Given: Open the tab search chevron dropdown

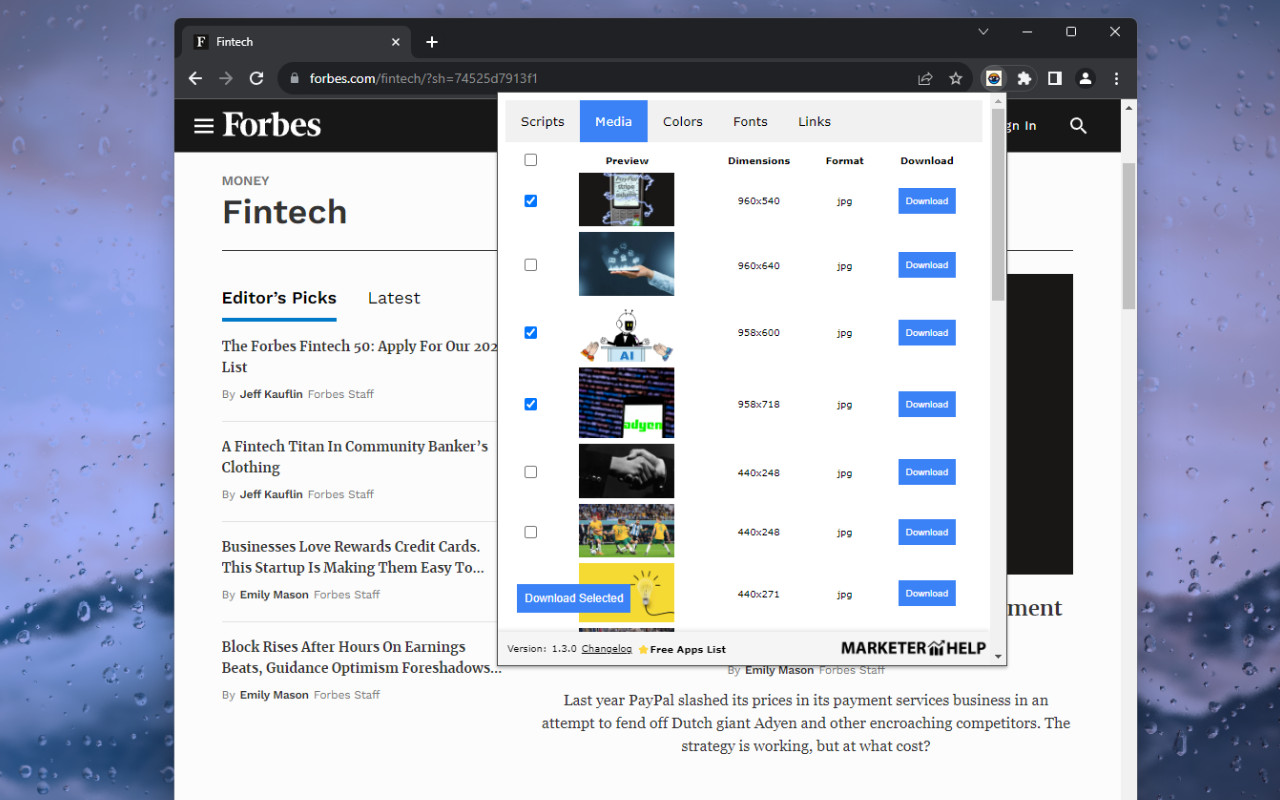Looking at the screenshot, I should 983,32.
